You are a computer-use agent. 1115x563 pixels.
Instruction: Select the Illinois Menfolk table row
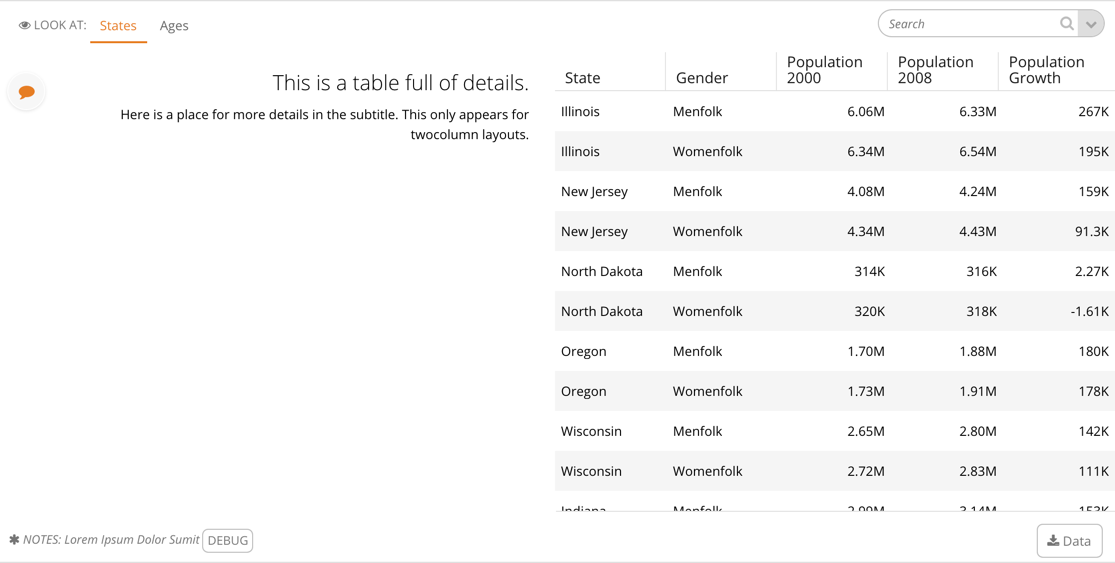coord(835,112)
